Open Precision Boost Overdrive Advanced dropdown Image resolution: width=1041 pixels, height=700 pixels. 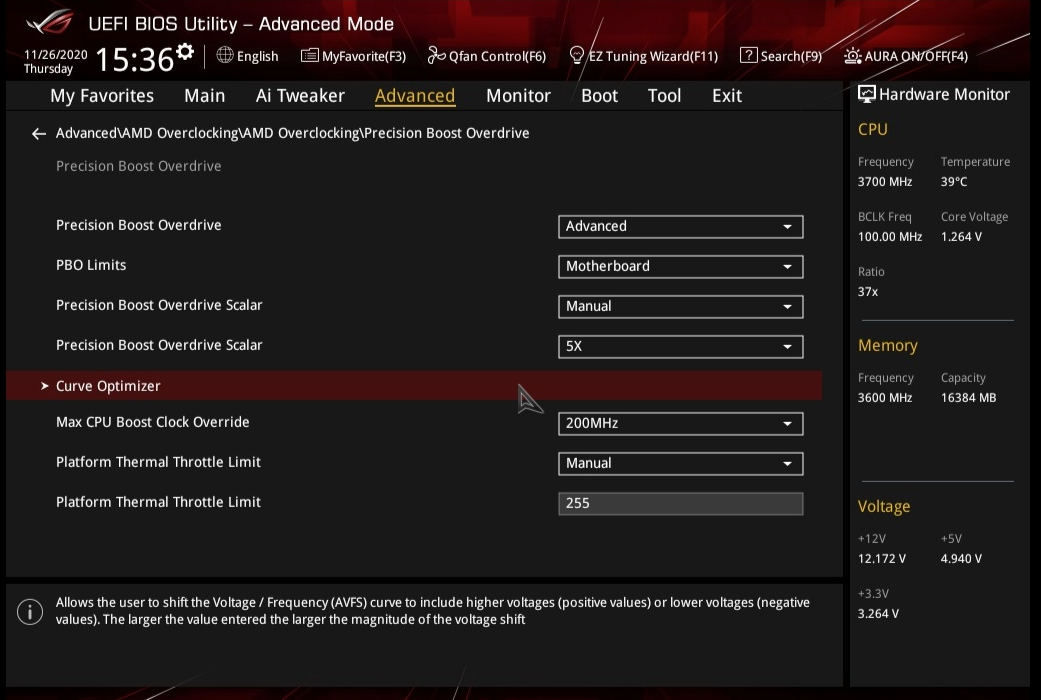point(681,226)
